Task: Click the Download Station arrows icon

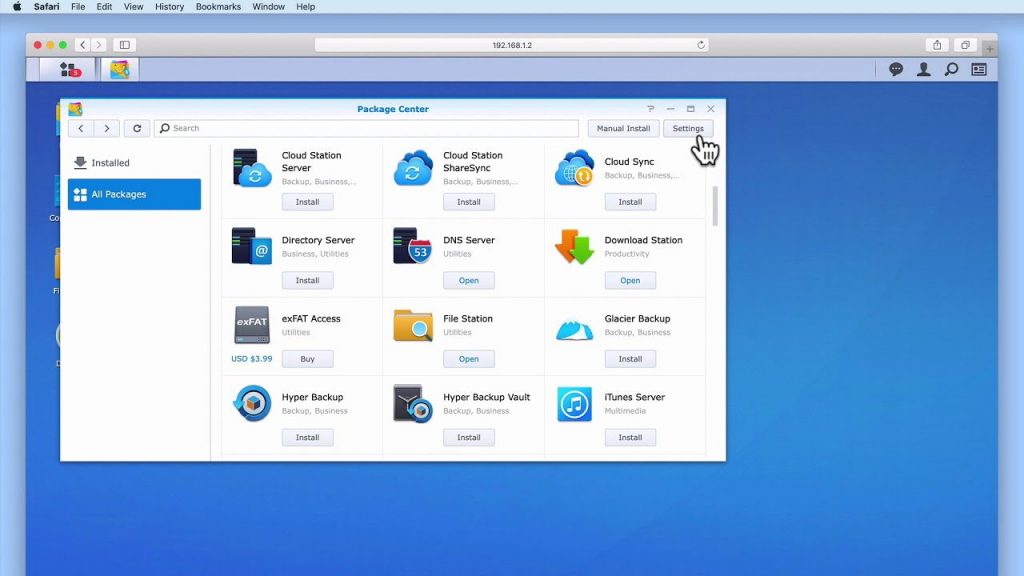Action: [x=574, y=246]
